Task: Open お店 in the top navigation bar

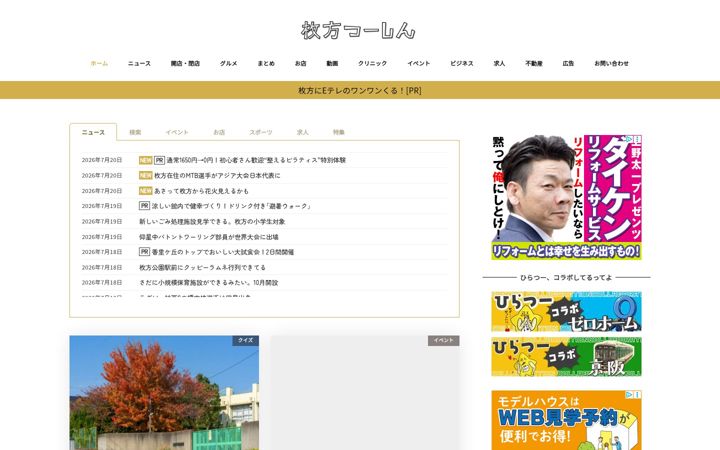Action: (300, 63)
